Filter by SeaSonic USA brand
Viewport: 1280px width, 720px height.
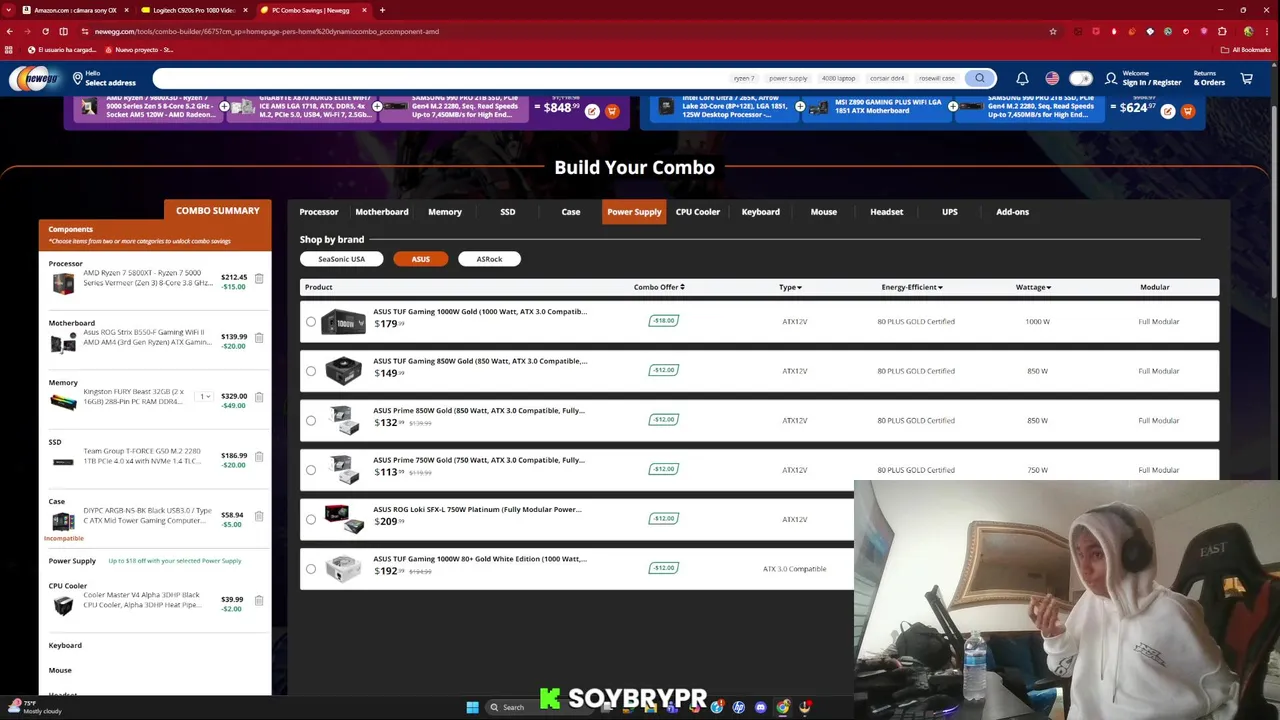click(x=341, y=259)
